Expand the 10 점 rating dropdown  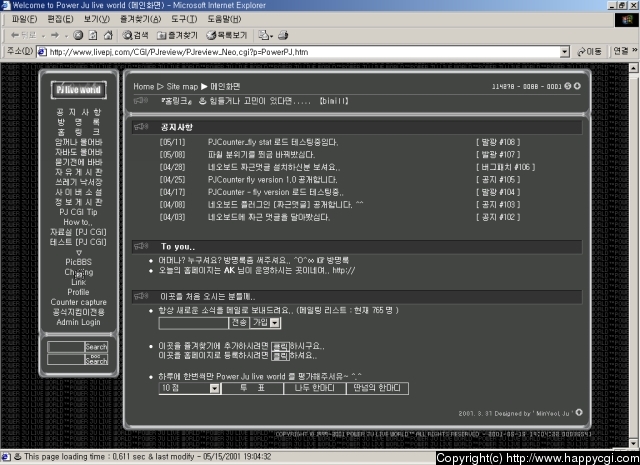(x=215, y=388)
